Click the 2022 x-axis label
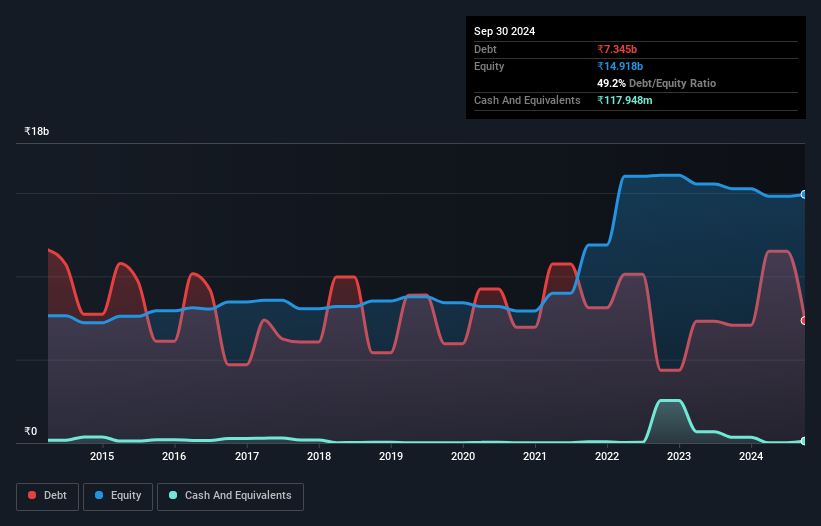Screen dimensions: 821x526 pos(607,456)
